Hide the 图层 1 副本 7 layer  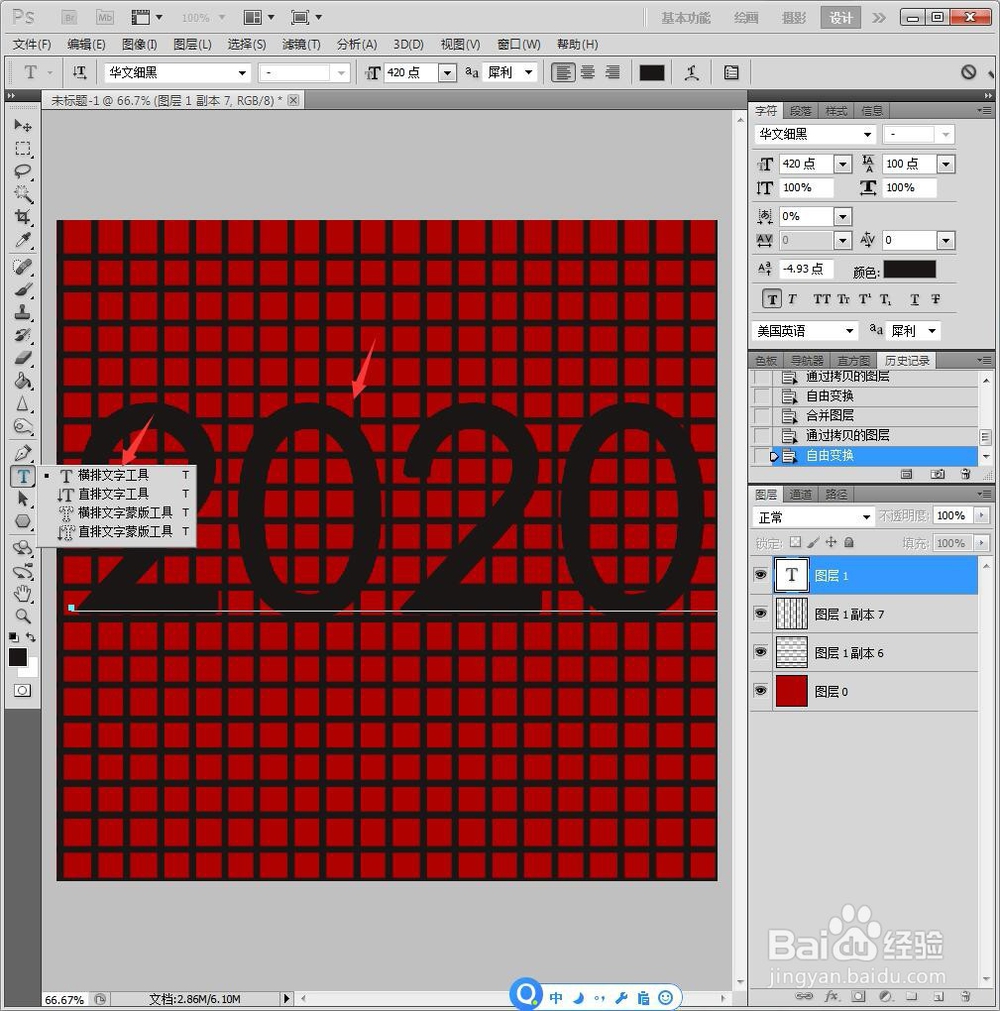pos(761,613)
